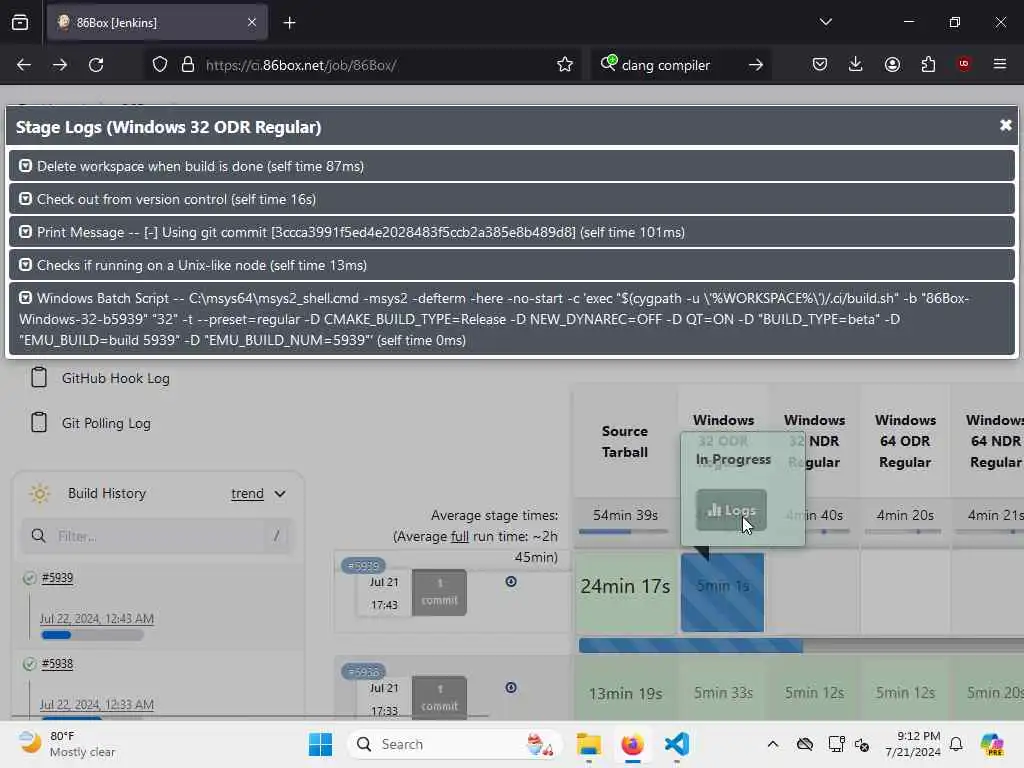Open a new browser tab
Image resolution: width=1024 pixels, height=768 pixels.
pyautogui.click(x=289, y=23)
